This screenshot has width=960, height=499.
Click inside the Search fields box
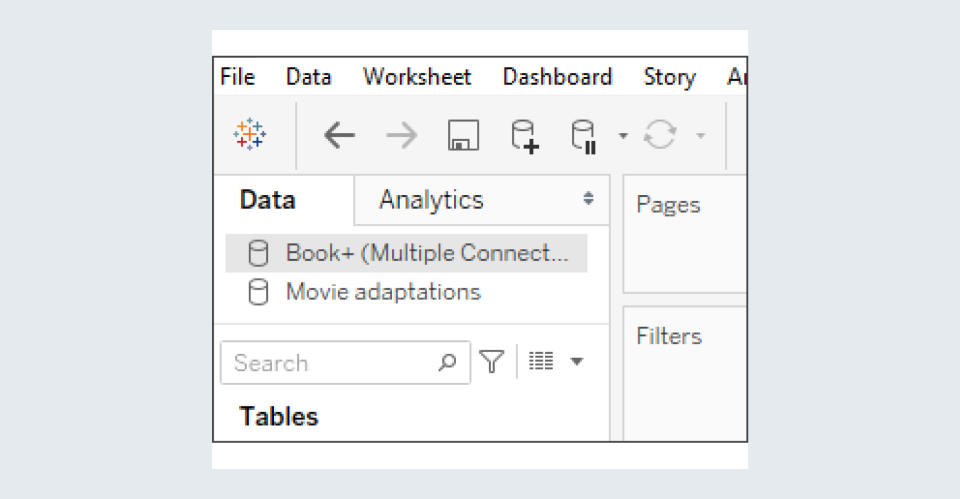click(345, 362)
